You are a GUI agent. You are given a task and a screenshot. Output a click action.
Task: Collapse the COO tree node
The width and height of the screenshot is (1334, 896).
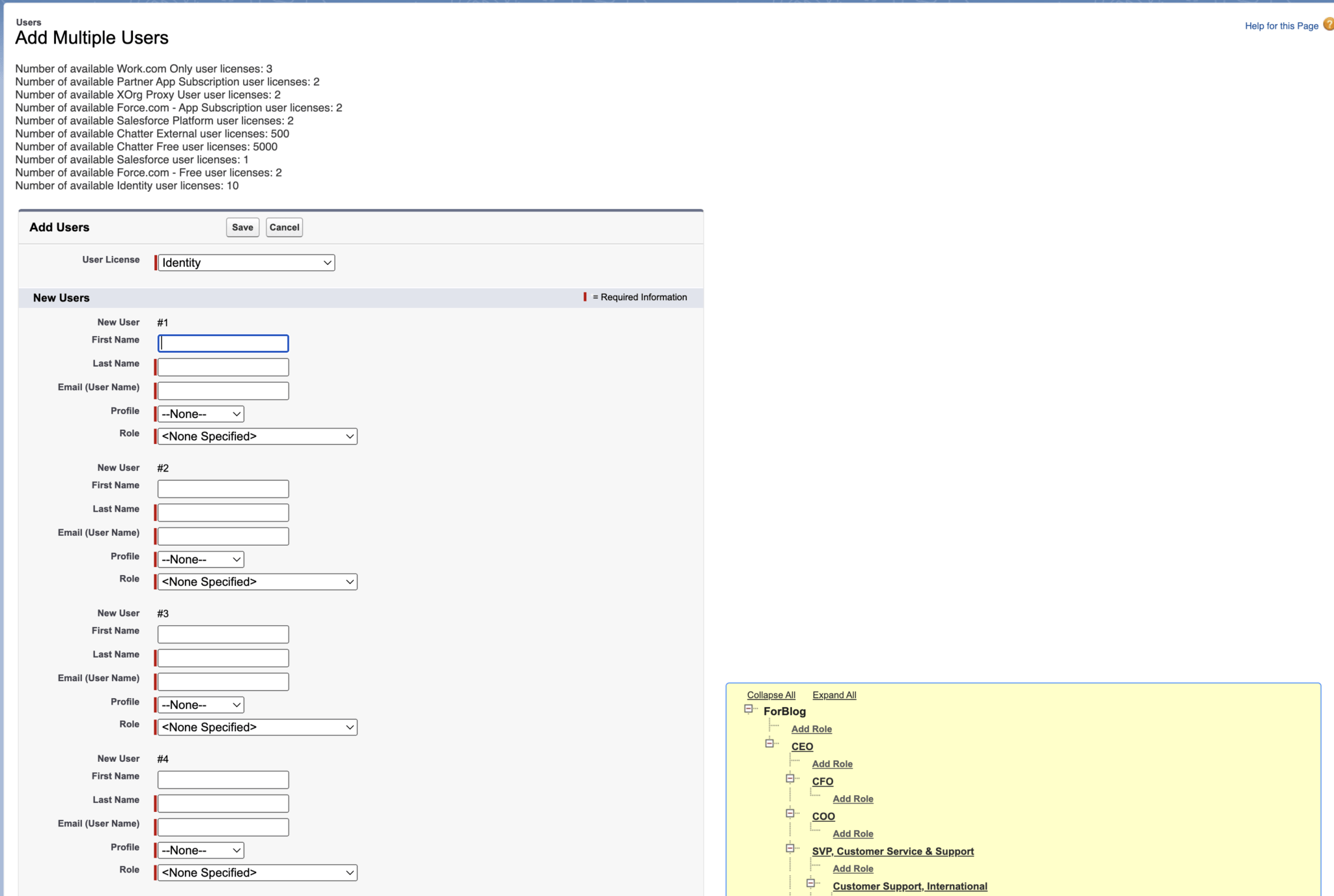791,813
